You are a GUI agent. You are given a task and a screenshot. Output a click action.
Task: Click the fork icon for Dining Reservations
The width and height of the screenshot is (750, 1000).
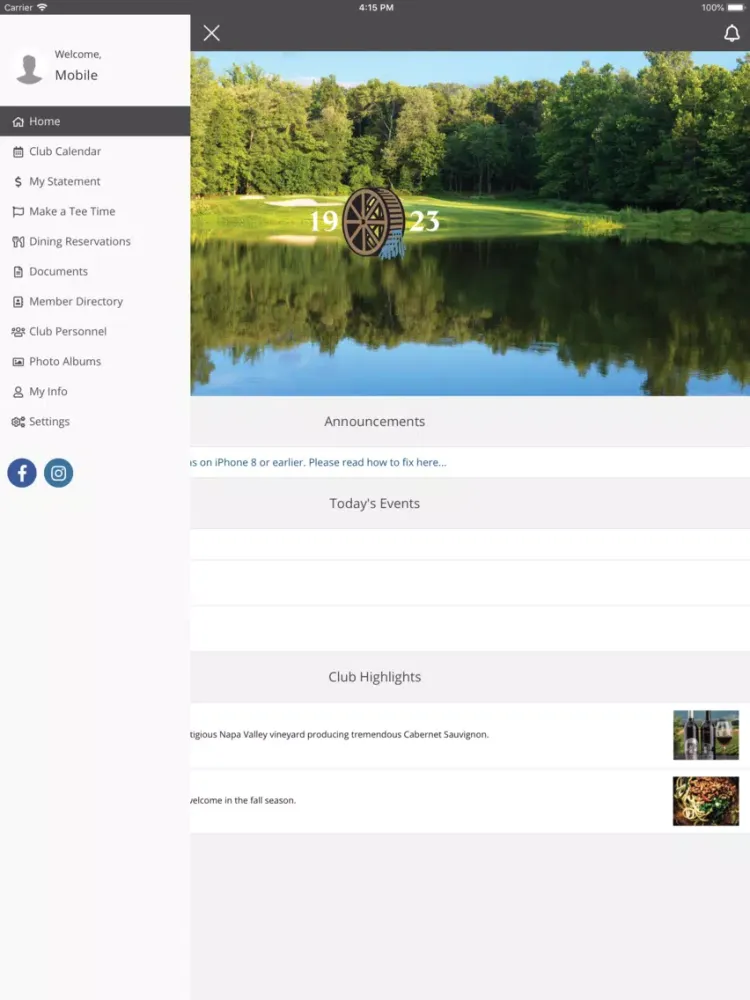[18, 242]
